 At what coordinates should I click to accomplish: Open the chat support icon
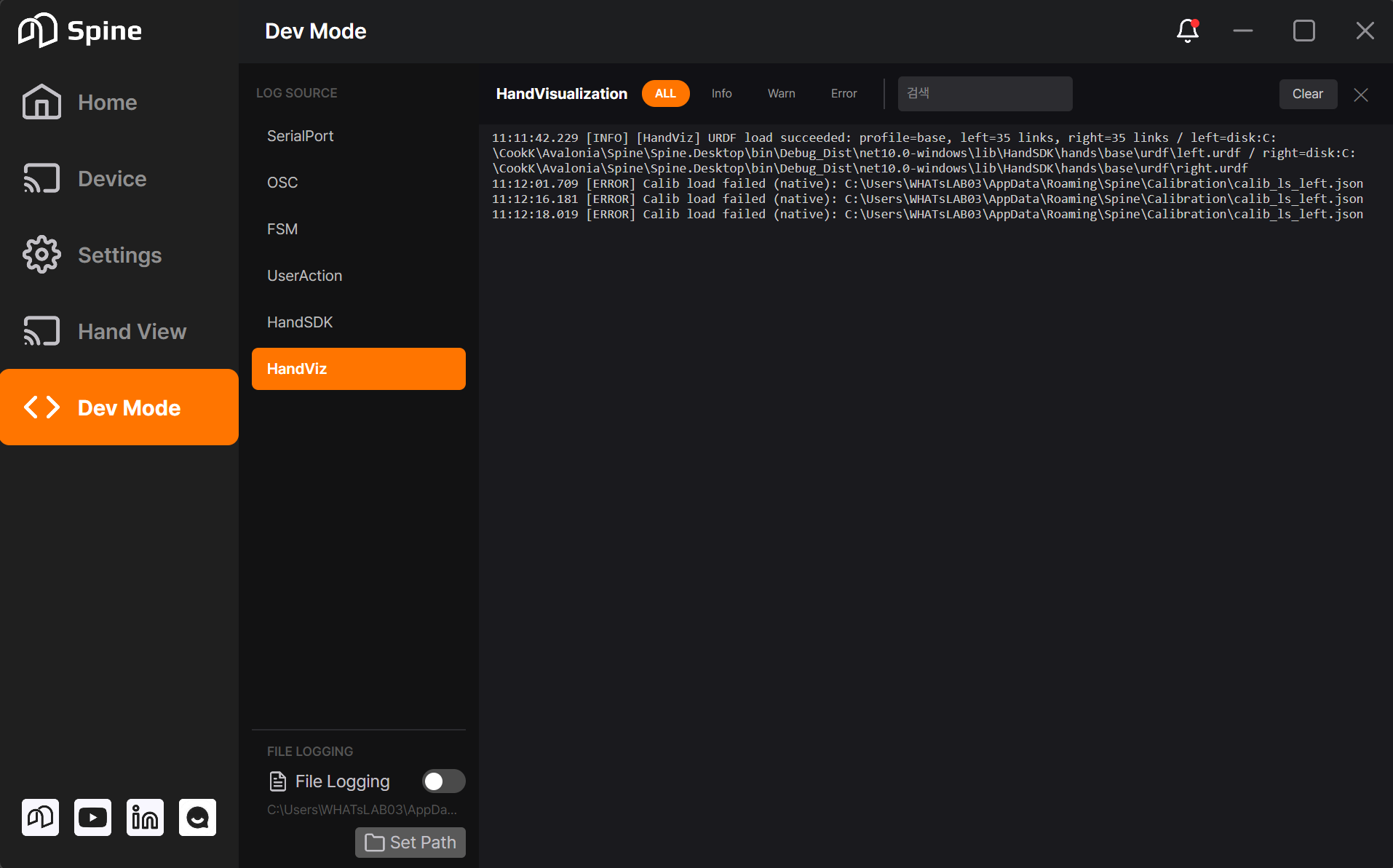[x=198, y=817]
